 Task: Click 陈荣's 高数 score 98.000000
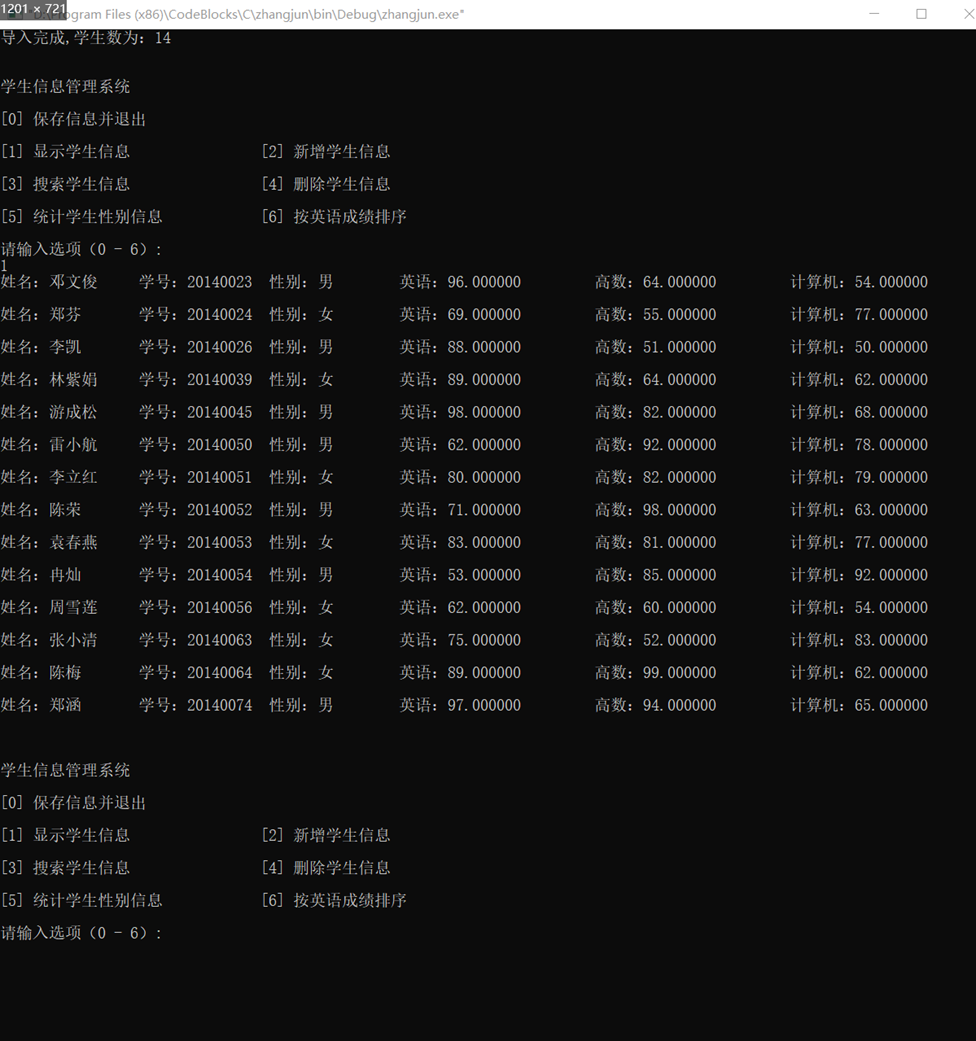(x=679, y=510)
